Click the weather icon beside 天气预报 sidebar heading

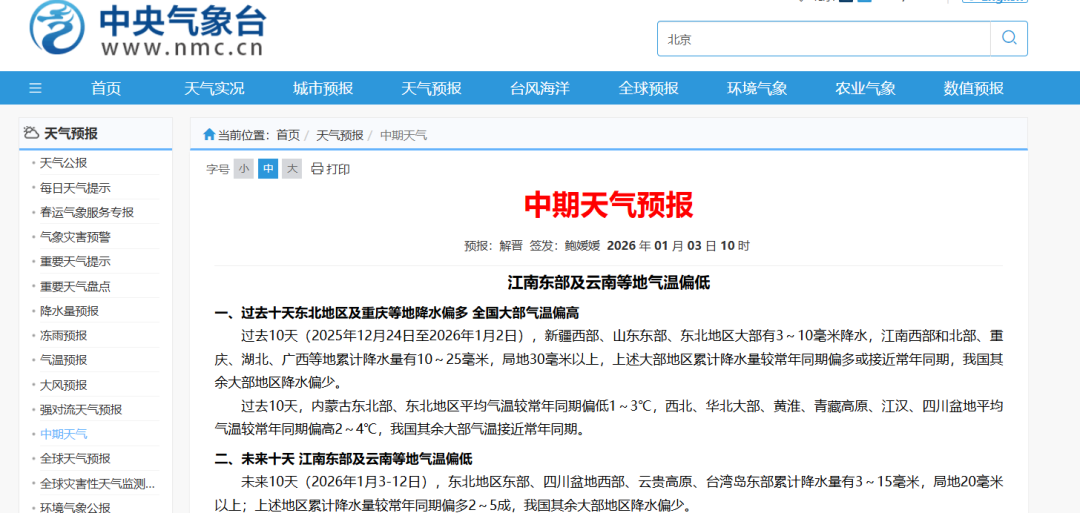pyautogui.click(x=31, y=133)
